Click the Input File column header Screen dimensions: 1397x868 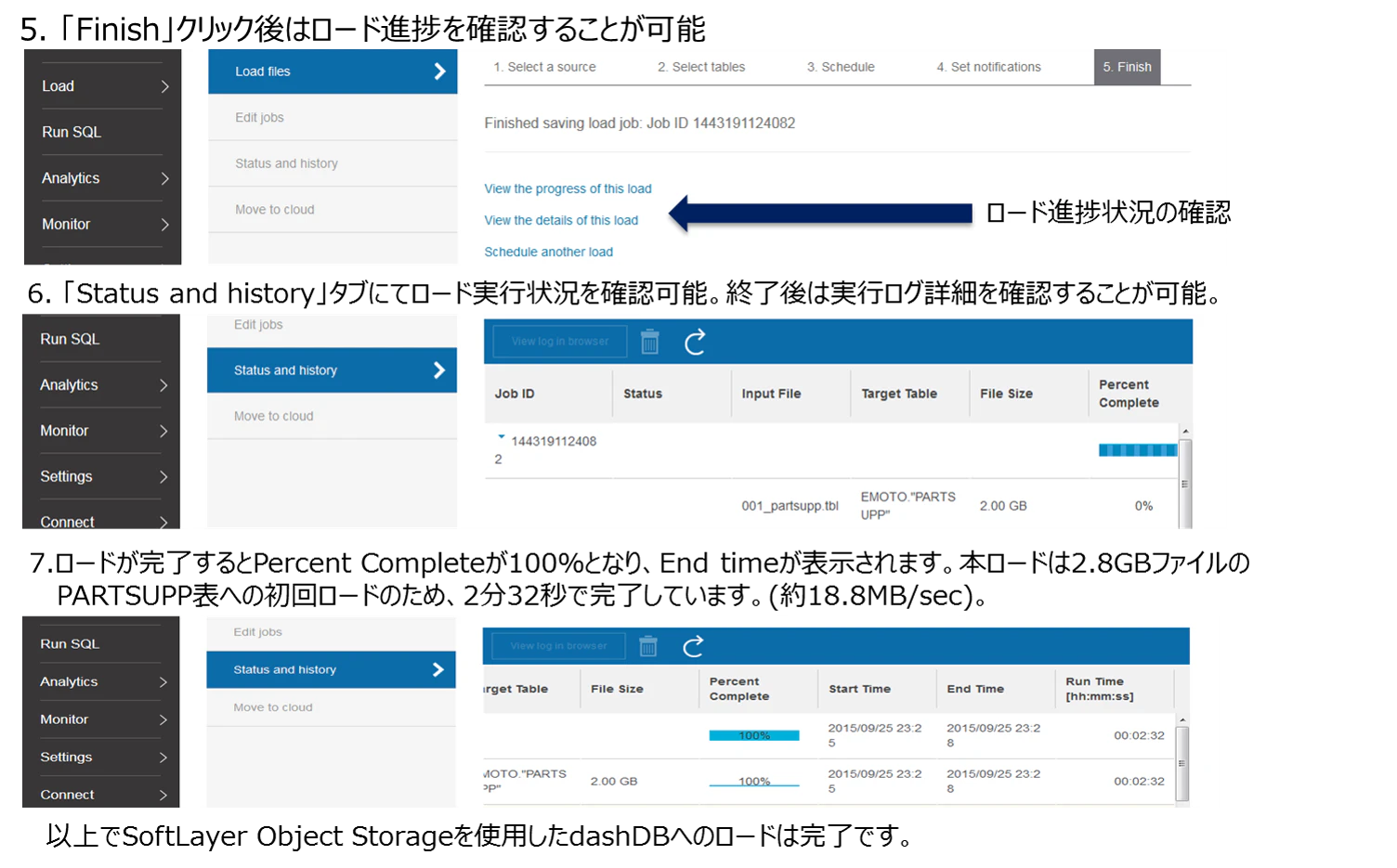(x=791, y=394)
